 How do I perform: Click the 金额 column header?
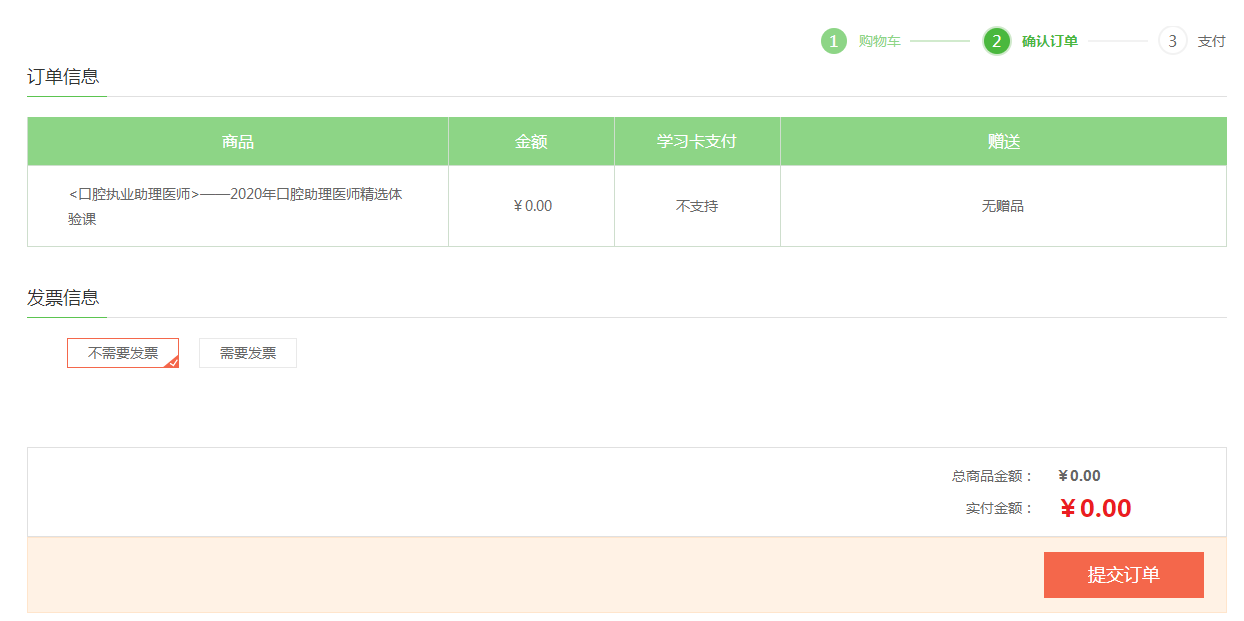click(531, 142)
